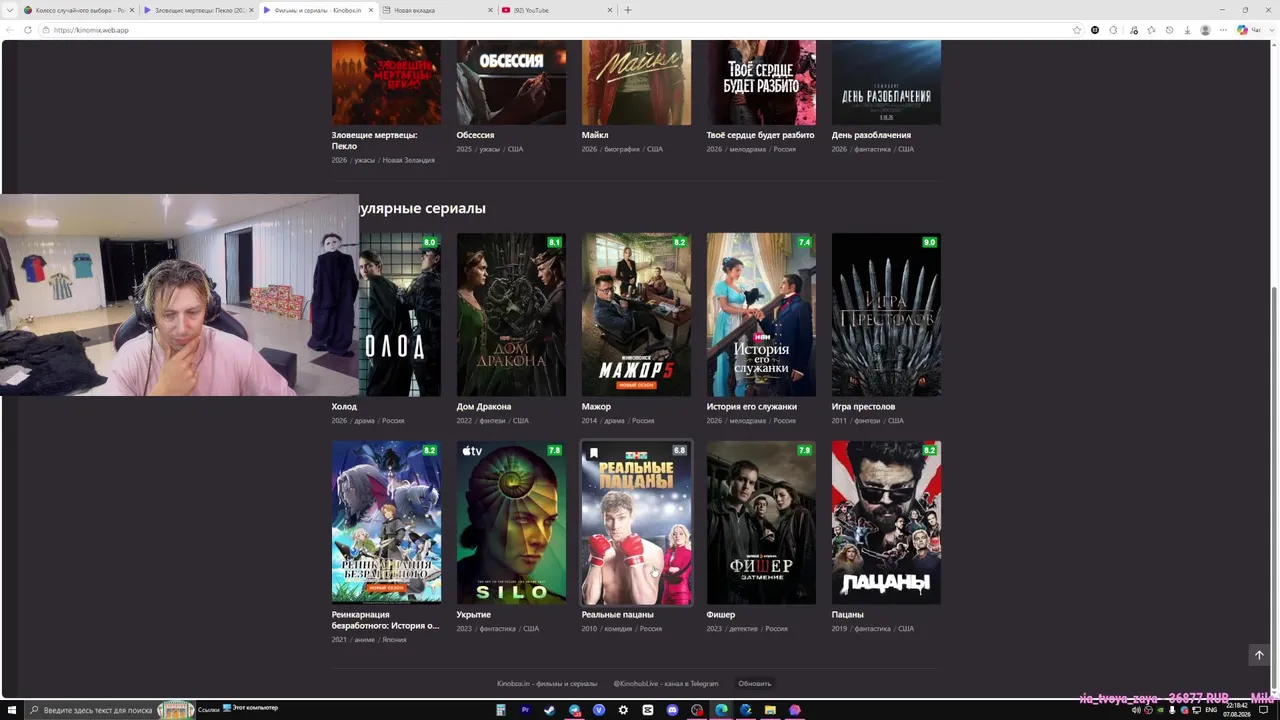Switch to the Новая вкладка tab

tap(437, 10)
